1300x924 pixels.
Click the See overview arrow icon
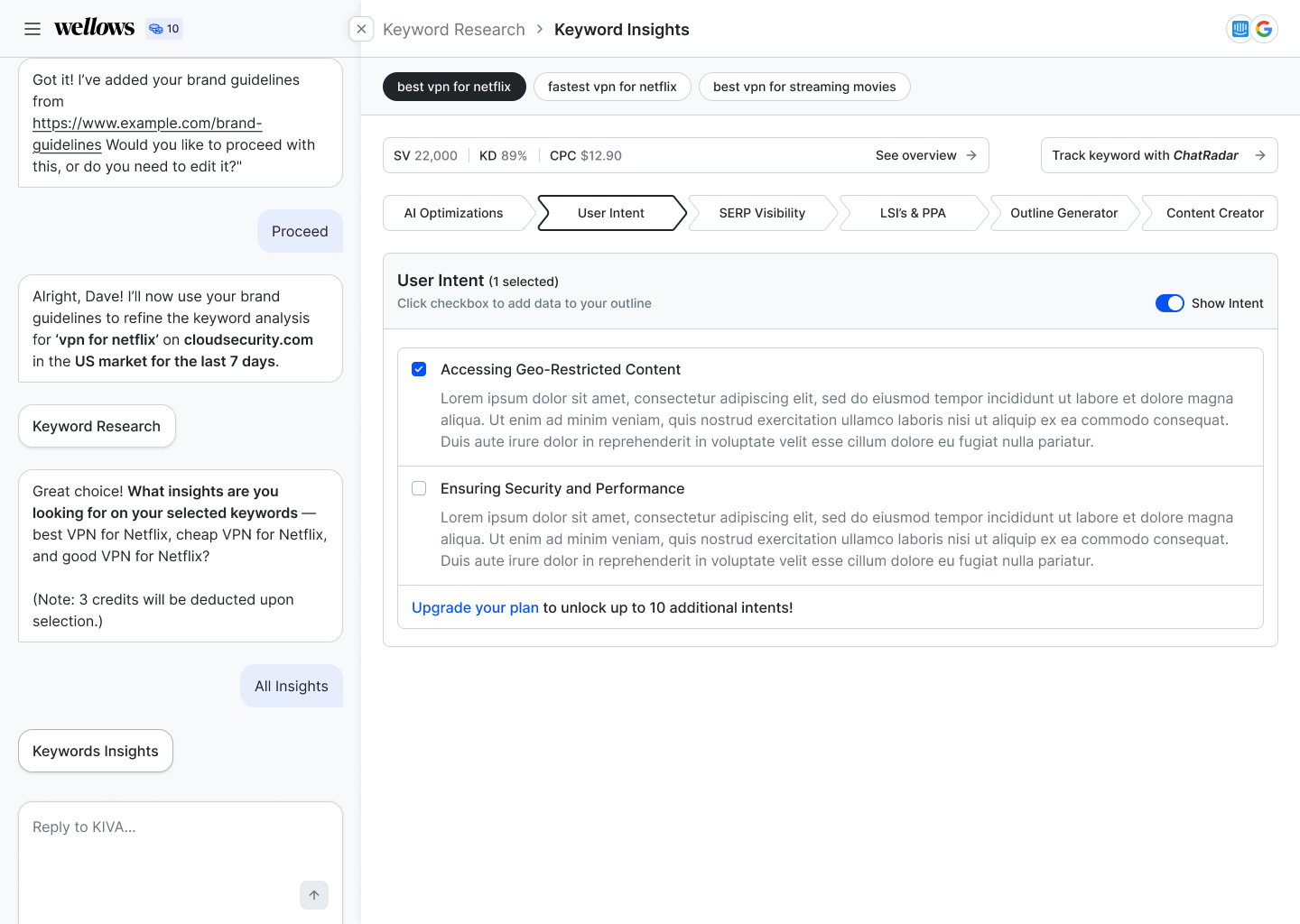coord(971,155)
